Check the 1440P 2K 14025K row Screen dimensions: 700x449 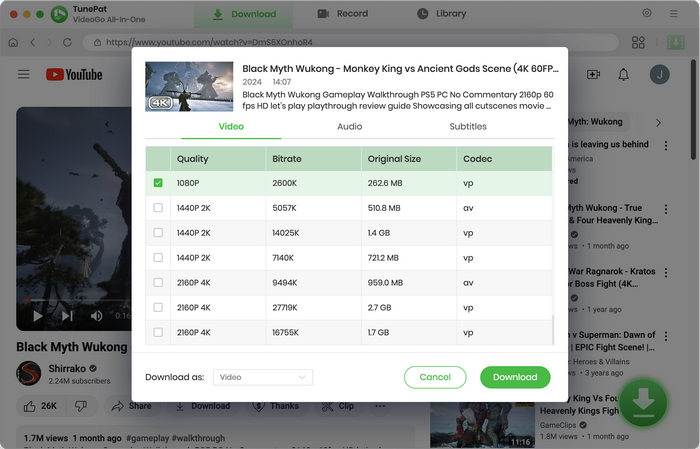pyautogui.click(x=158, y=233)
